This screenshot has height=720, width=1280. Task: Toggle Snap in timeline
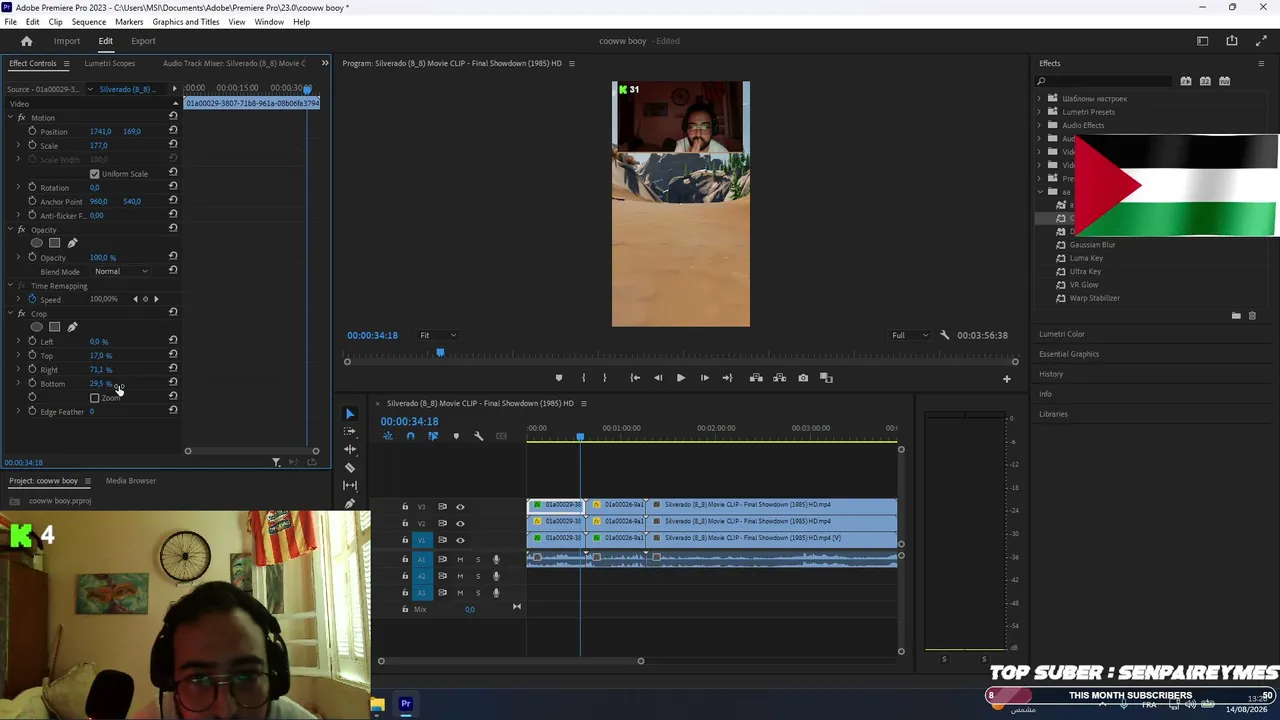coord(410,436)
